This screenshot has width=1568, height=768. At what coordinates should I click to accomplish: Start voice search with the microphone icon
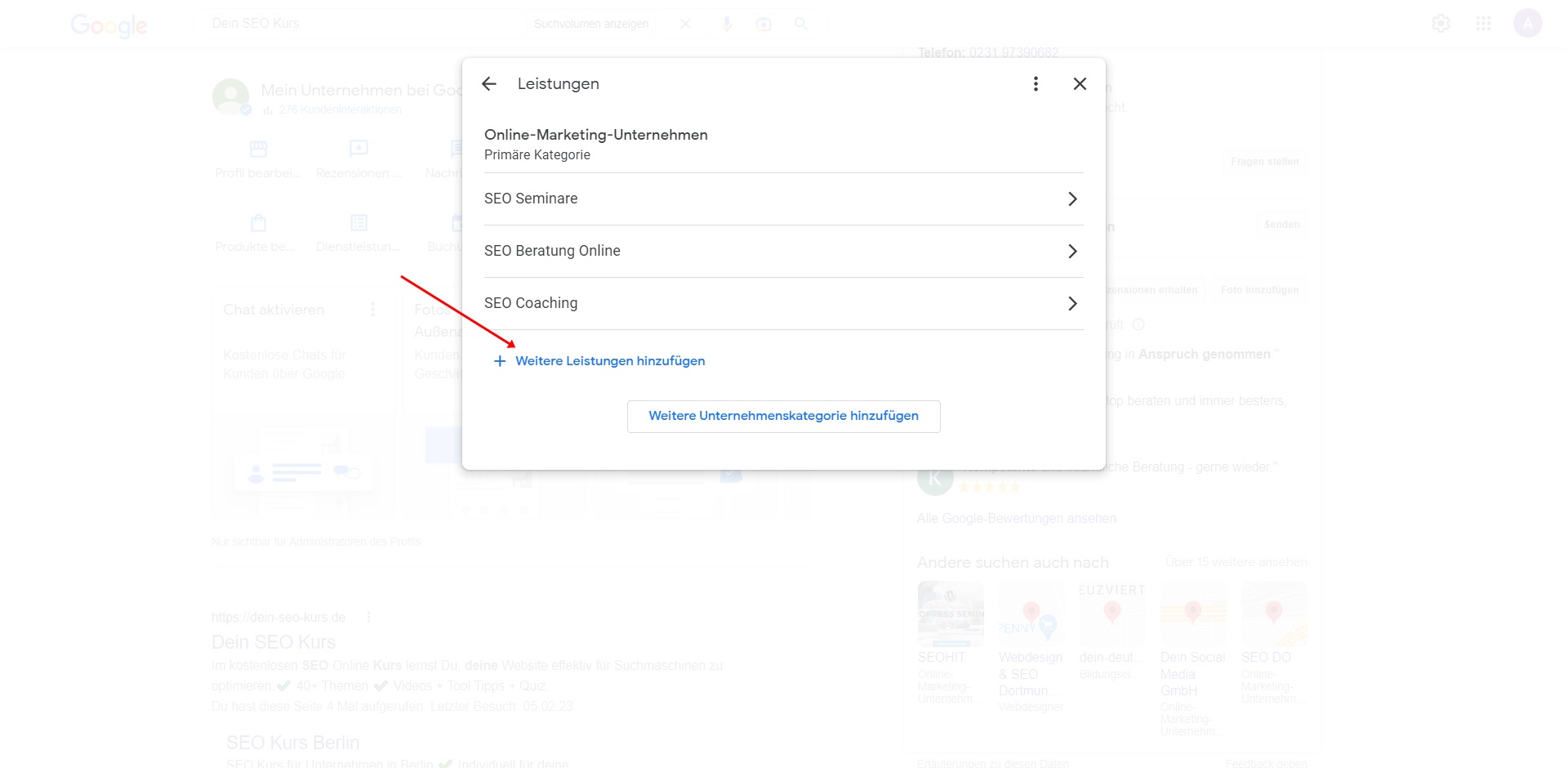pos(726,24)
